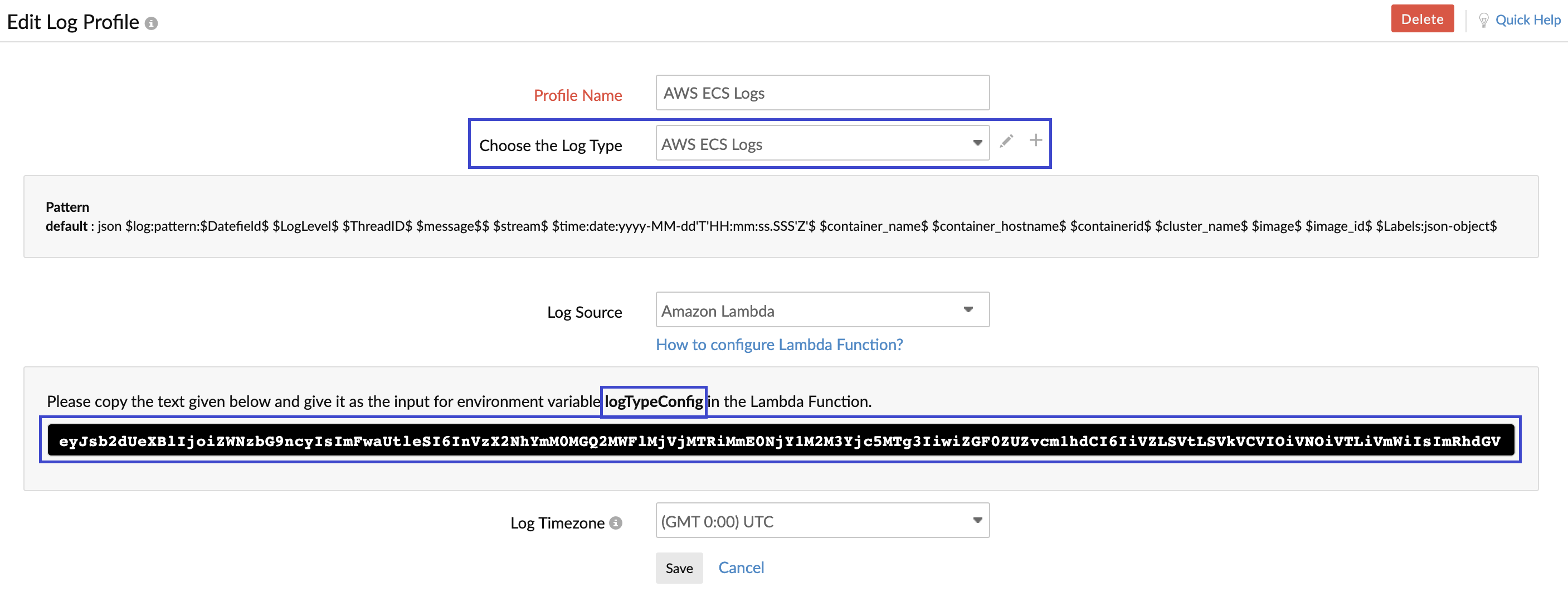Click the Cancel link
1568x601 pixels.
[x=741, y=568]
